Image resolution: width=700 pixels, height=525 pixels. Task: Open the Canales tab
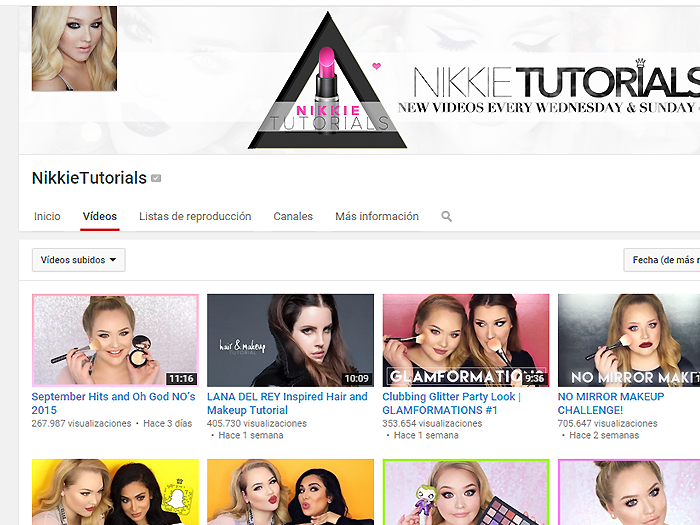pos(293,217)
